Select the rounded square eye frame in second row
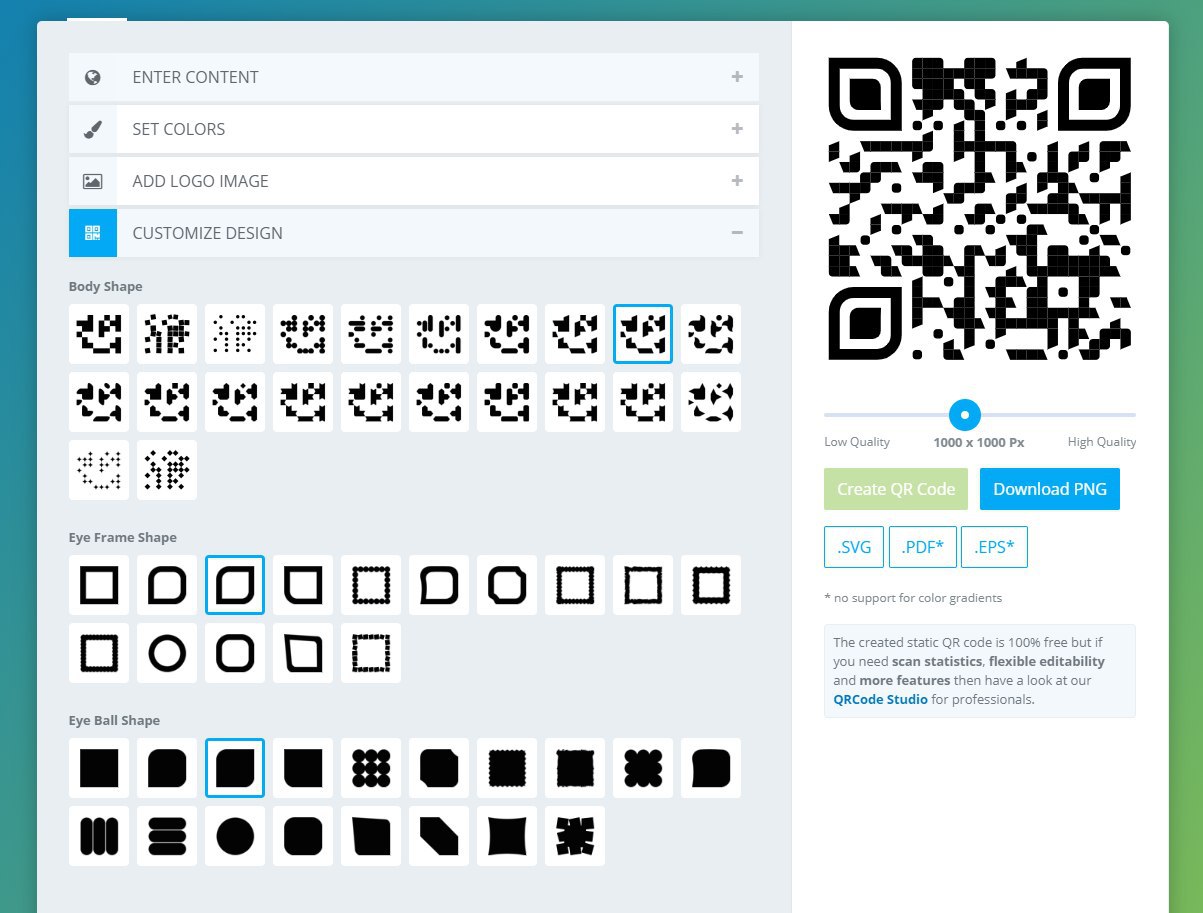Screen dimensions: 1203x913 coord(235,653)
